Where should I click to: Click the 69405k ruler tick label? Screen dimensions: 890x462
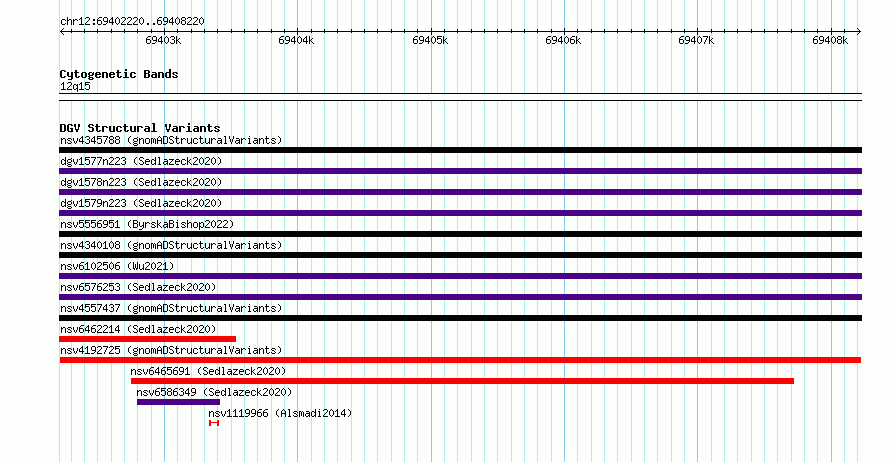[430, 40]
